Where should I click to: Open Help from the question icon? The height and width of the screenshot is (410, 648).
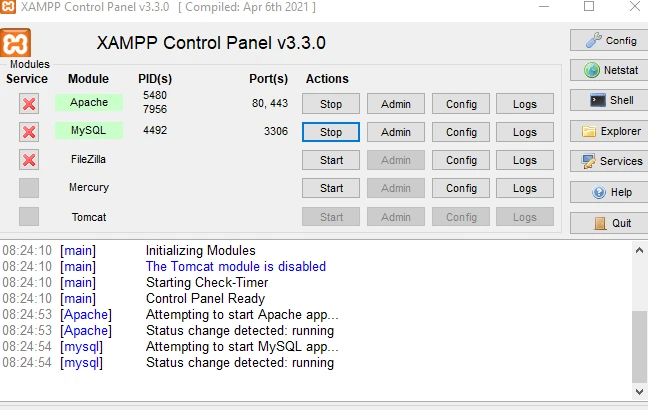point(599,193)
